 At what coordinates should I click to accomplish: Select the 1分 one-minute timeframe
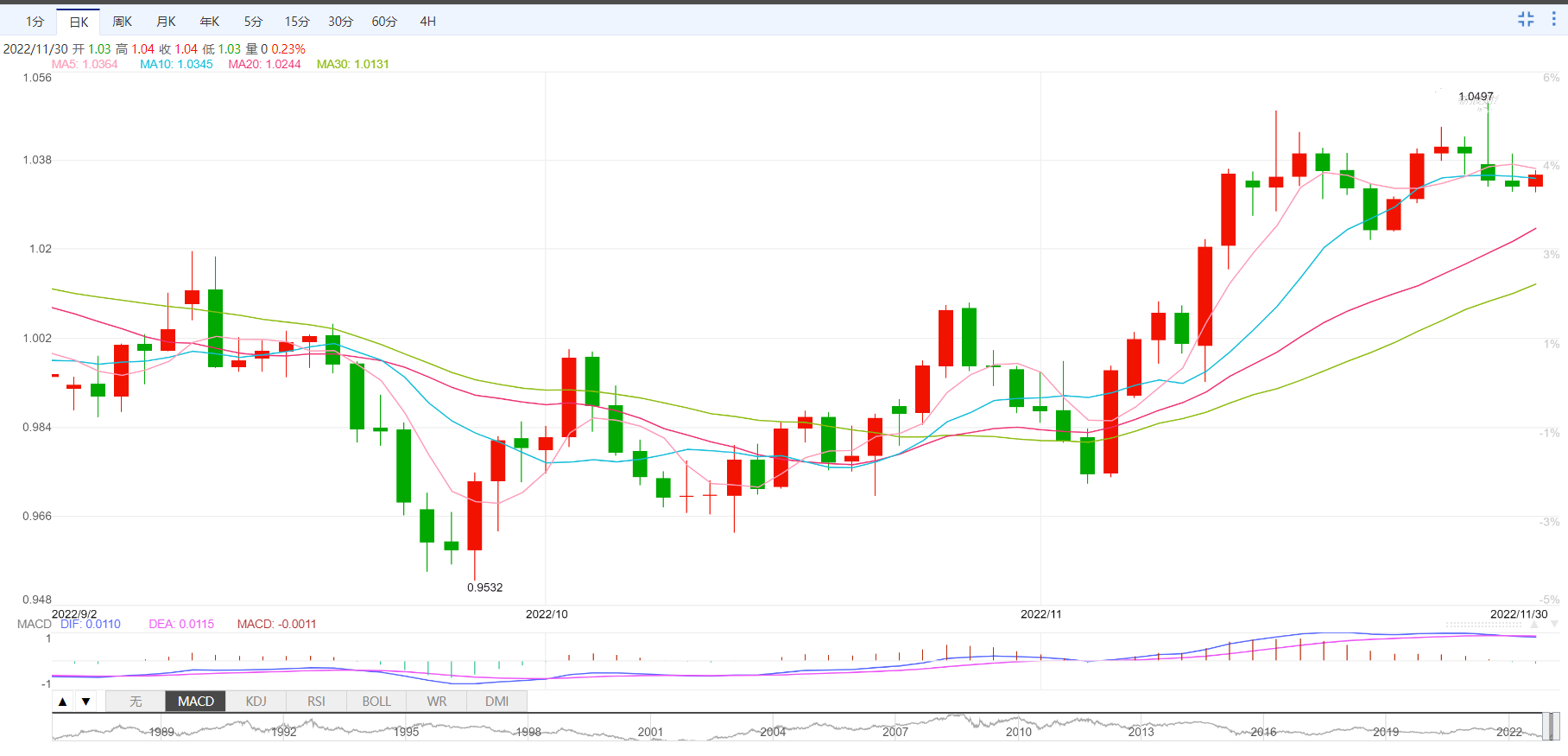35,22
